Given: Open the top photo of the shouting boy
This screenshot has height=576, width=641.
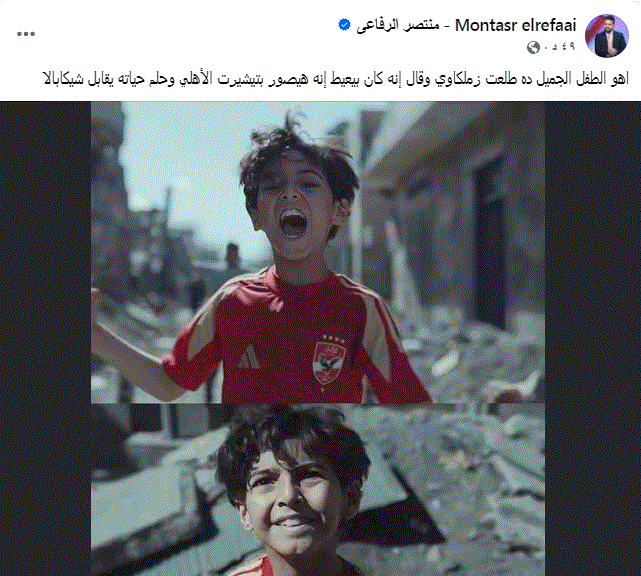Looking at the screenshot, I should [x=318, y=252].
